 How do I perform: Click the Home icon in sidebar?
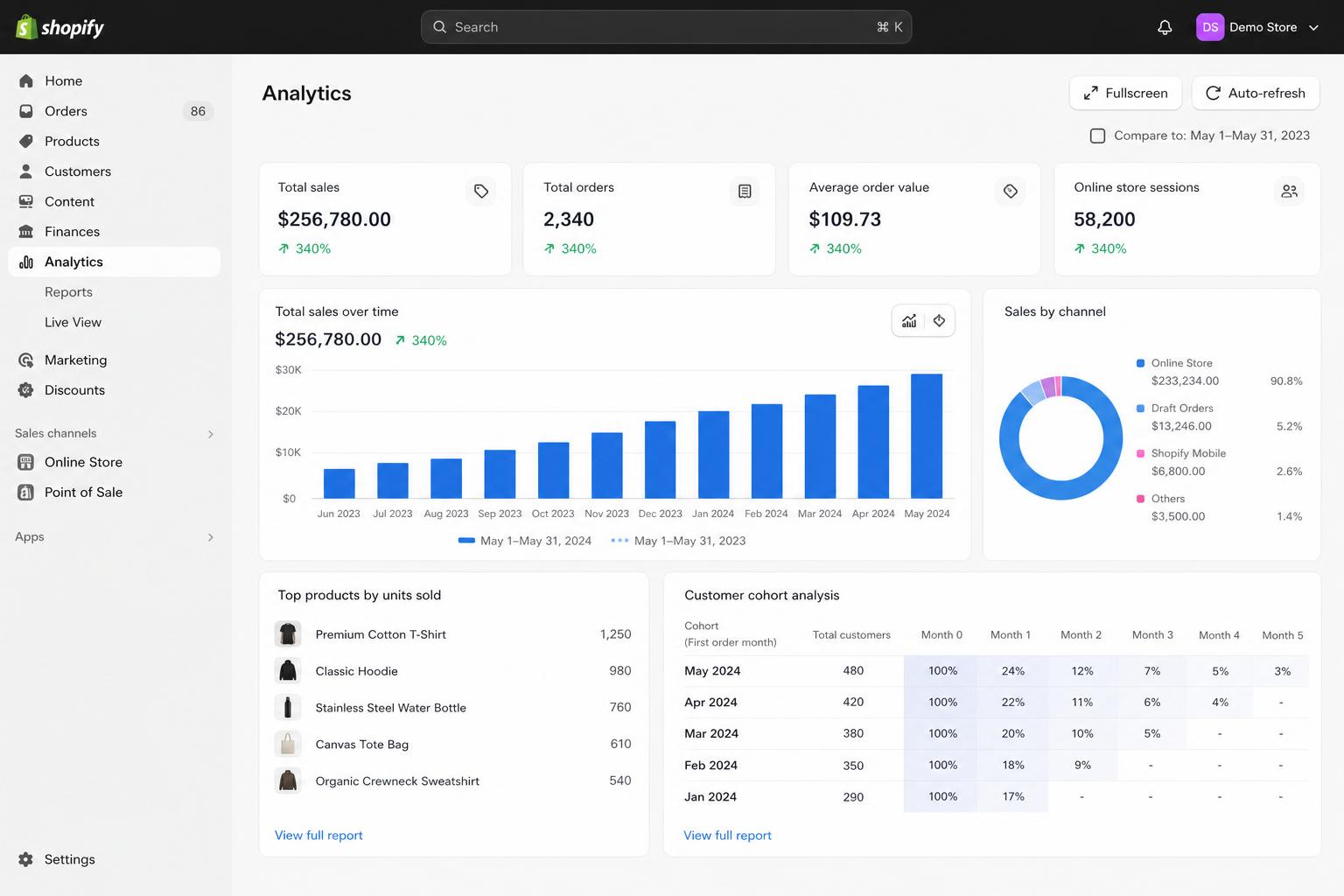pyautogui.click(x=26, y=80)
